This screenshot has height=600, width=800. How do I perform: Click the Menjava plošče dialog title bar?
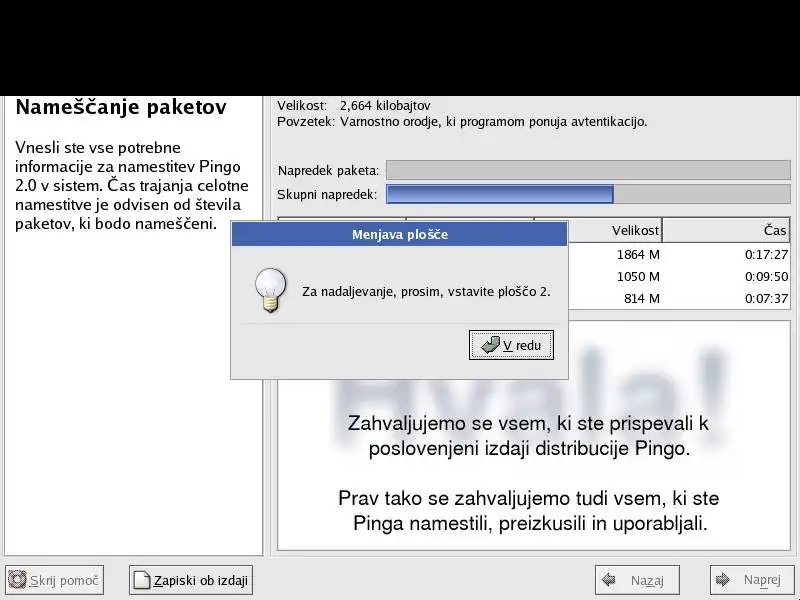pos(399,234)
